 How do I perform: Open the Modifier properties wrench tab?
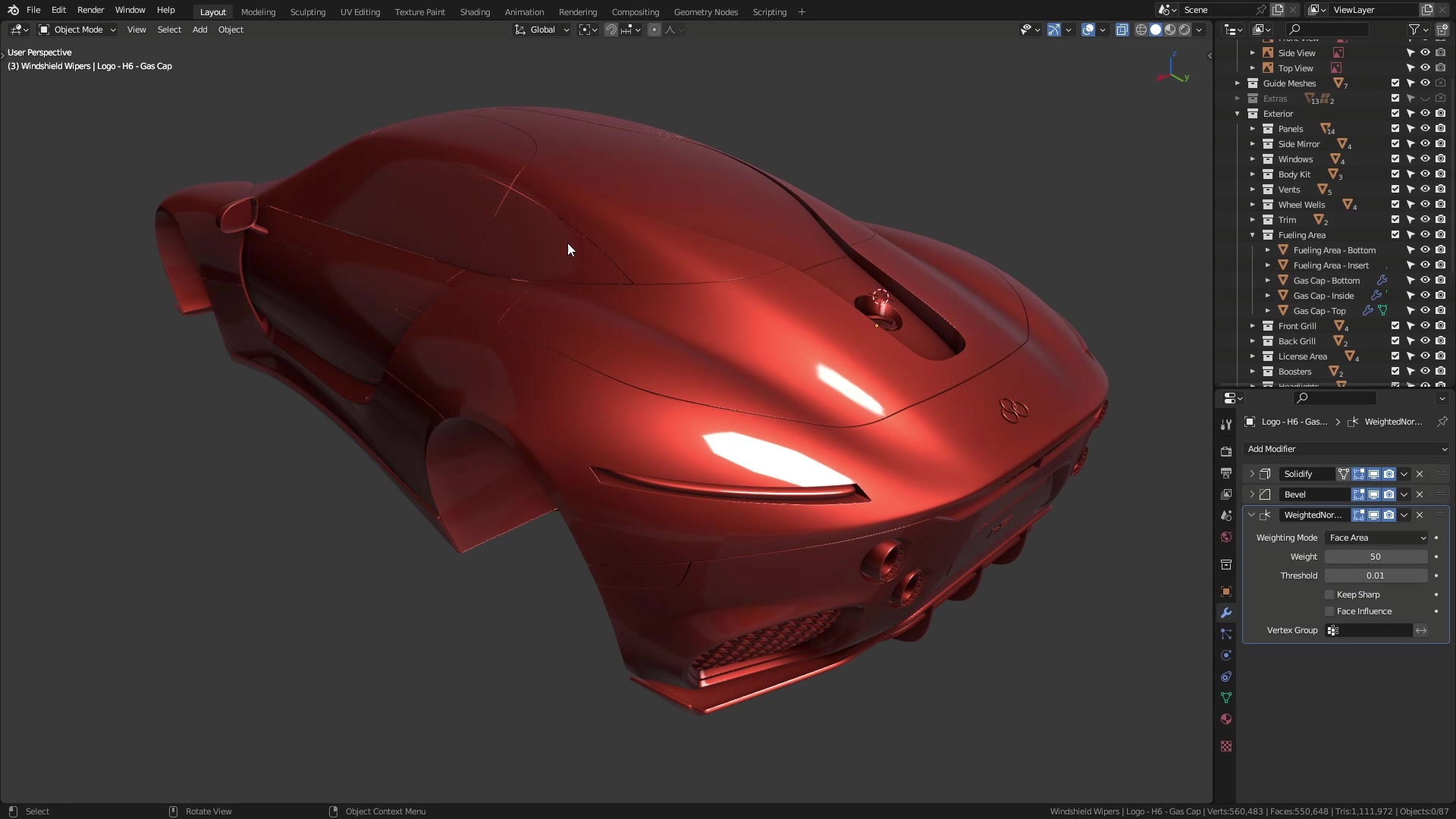(x=1226, y=613)
